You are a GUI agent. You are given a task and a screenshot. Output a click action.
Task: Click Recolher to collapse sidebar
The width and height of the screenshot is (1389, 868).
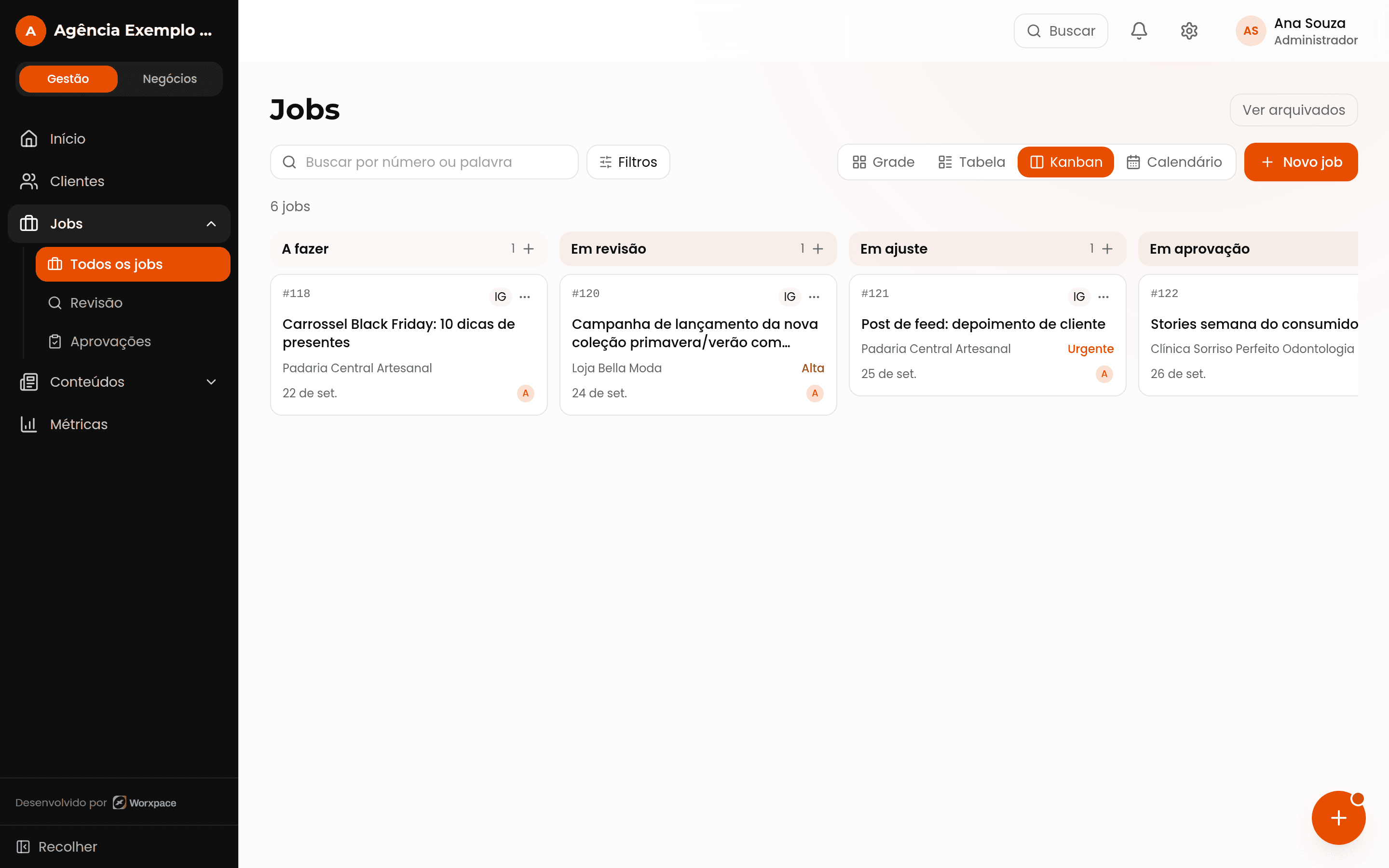57,847
